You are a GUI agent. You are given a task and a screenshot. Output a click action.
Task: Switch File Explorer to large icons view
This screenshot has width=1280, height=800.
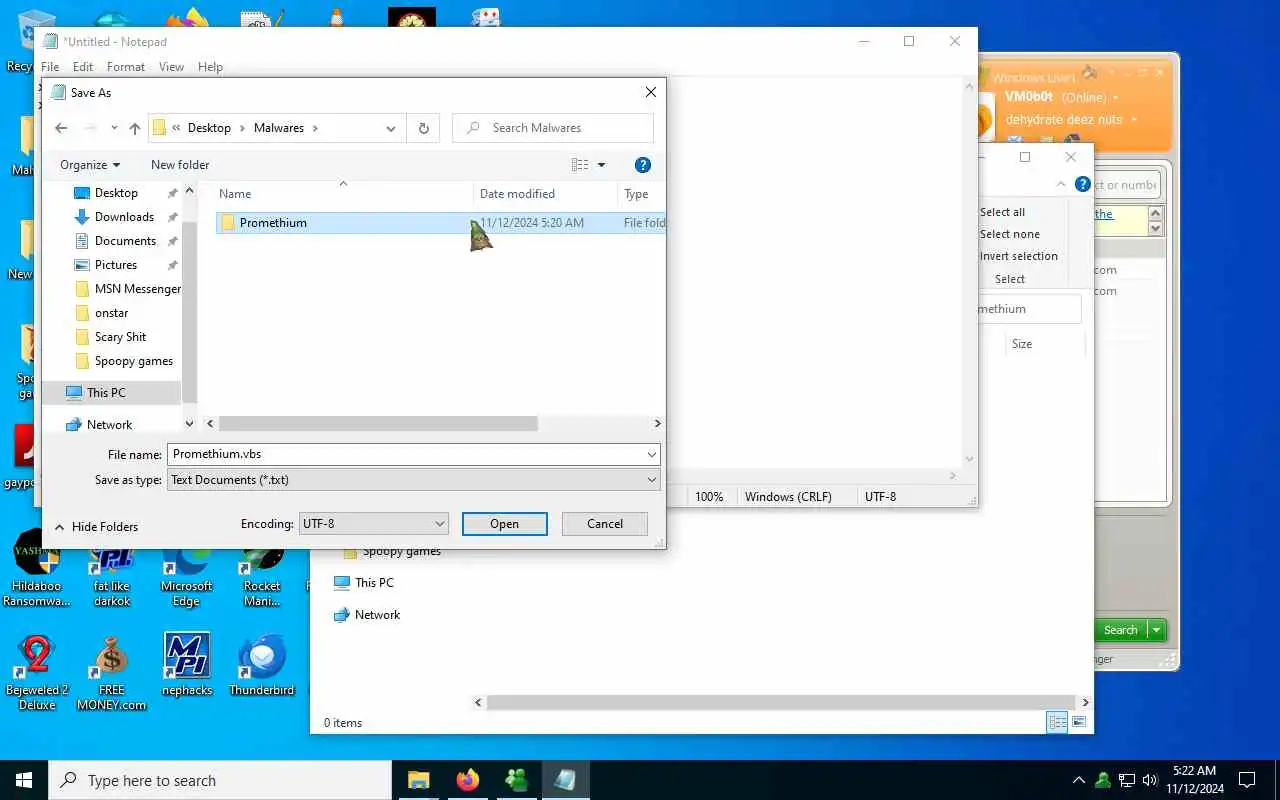tap(1079, 722)
